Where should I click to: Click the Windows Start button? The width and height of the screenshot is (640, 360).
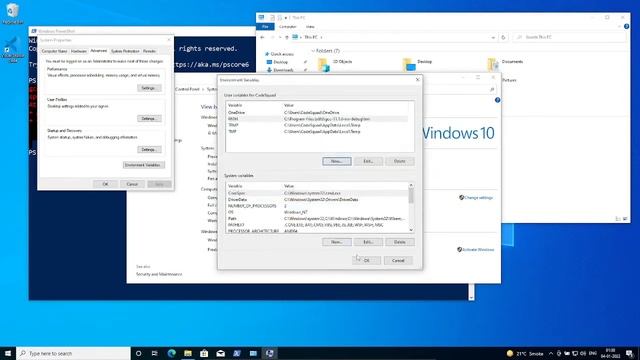(8, 353)
